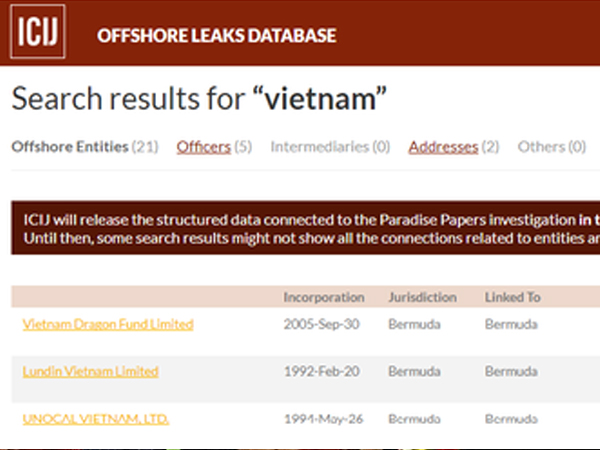Select the Intermediaries (0) tab

(330, 147)
